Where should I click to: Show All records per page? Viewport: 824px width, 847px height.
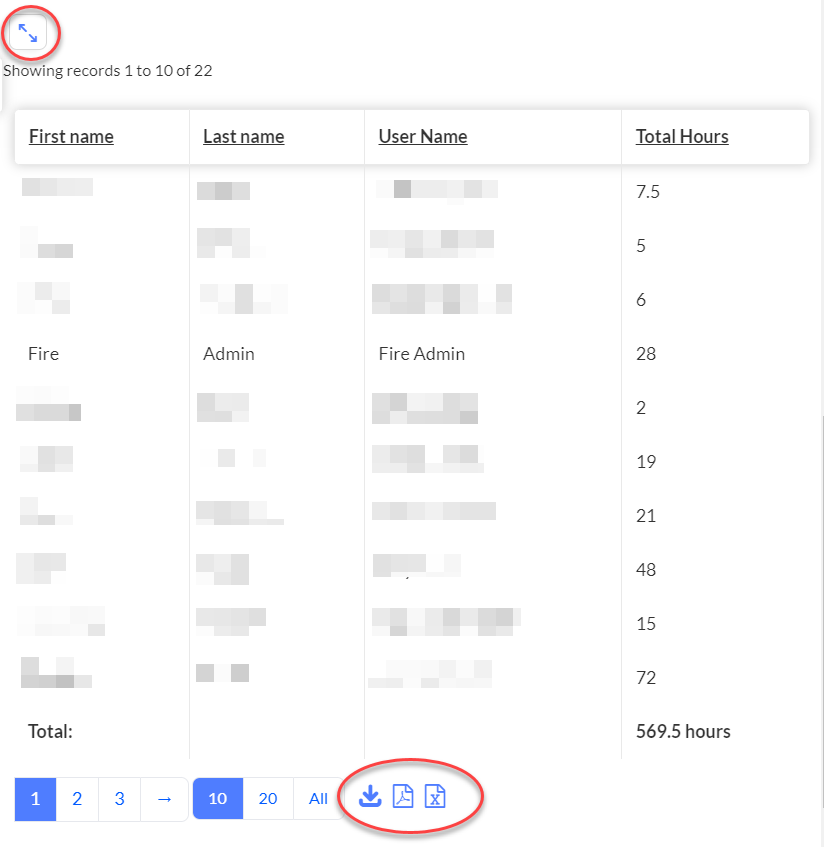click(x=318, y=799)
